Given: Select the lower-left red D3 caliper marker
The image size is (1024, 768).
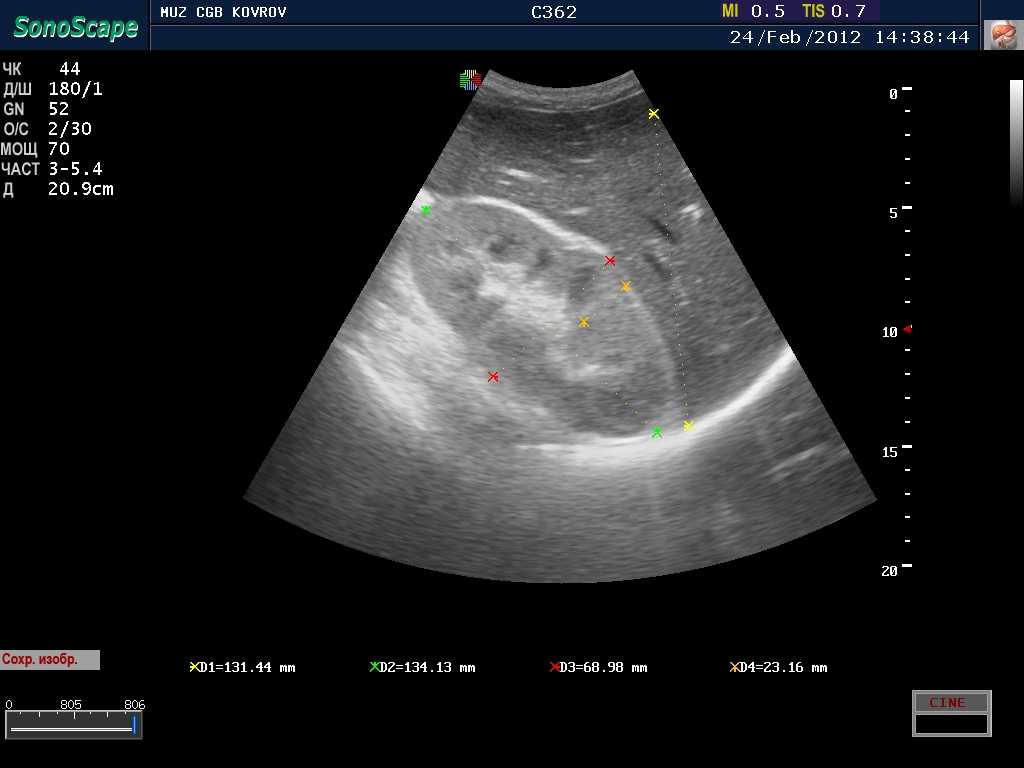Looking at the screenshot, I should coord(493,377).
